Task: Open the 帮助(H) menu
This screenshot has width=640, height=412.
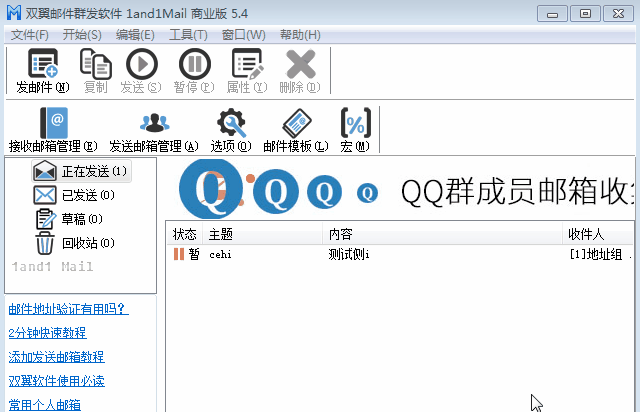Action: point(300,35)
